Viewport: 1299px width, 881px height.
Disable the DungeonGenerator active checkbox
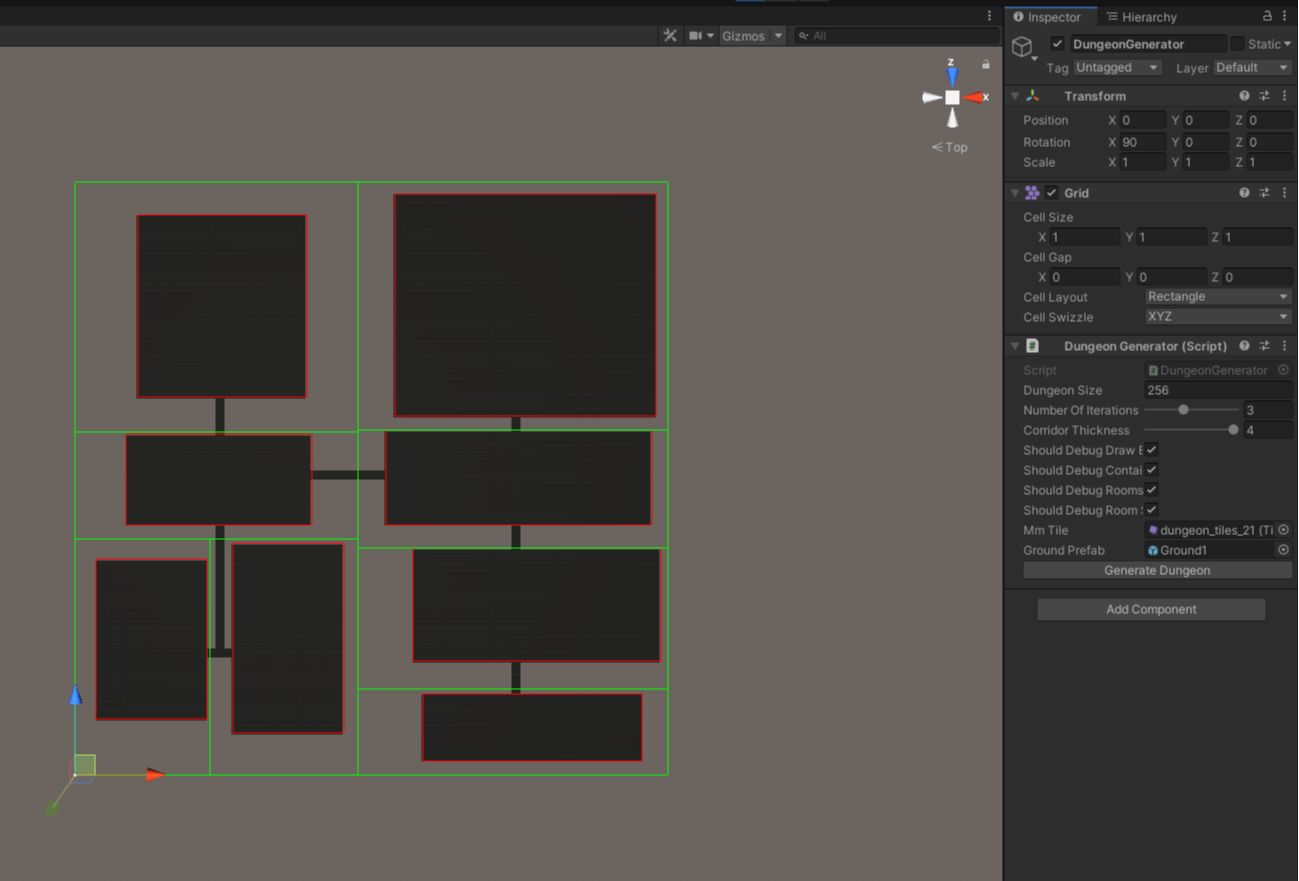1057,44
